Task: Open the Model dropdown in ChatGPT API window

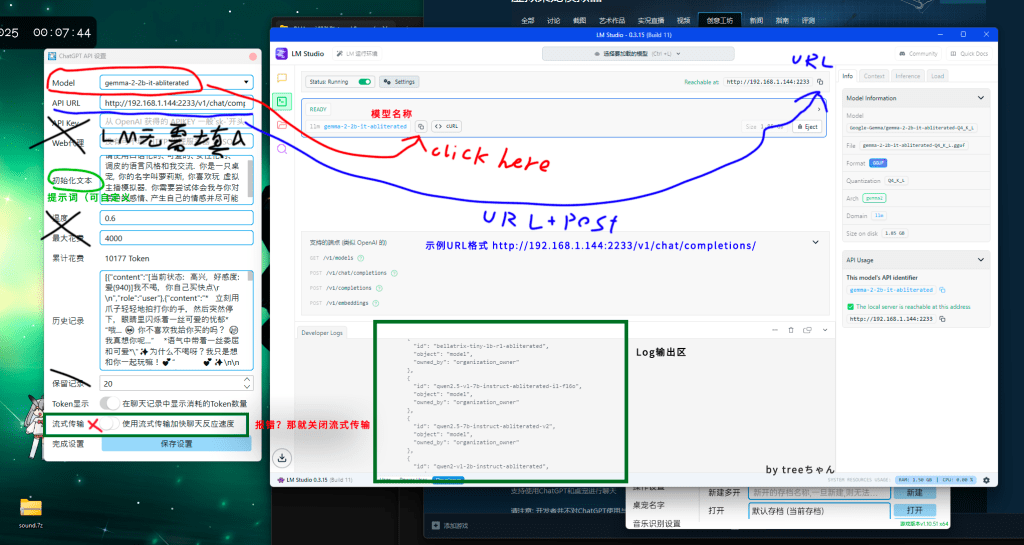Action: tap(176, 83)
